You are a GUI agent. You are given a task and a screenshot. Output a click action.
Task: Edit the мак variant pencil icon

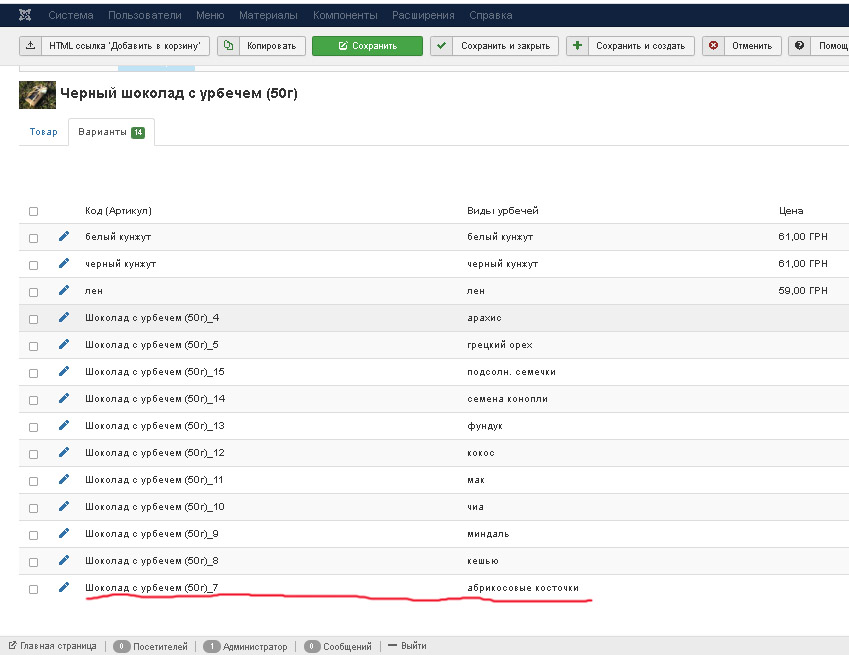(64, 479)
